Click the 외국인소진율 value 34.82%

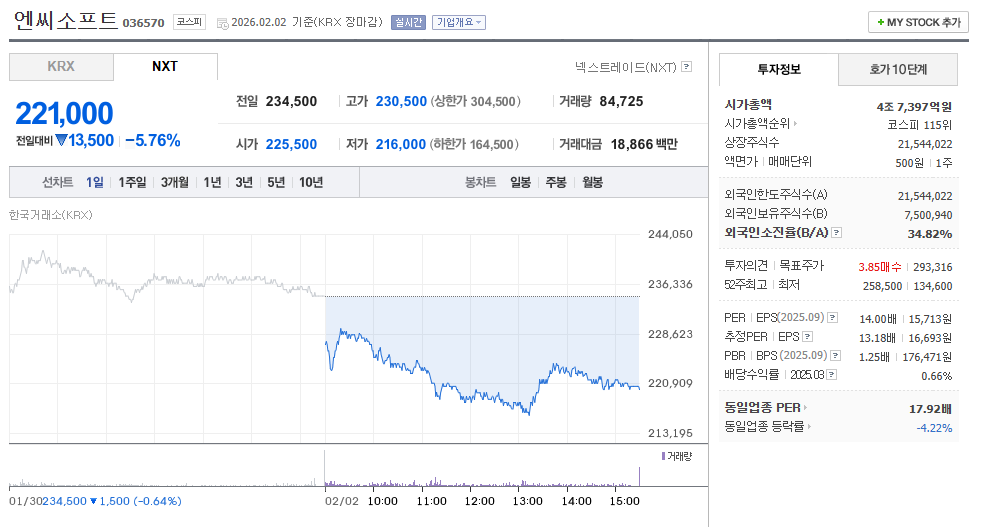(x=930, y=234)
